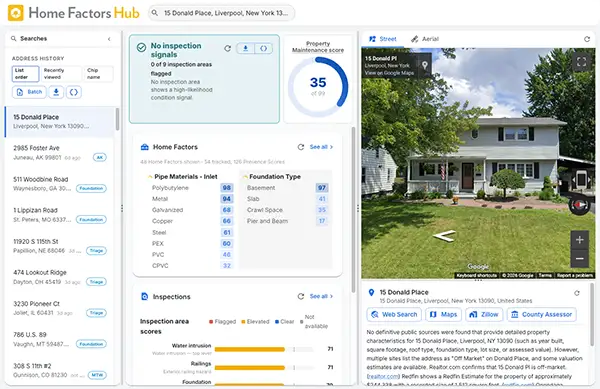Screen dimensions: 600x389
Task: Open code view on inspection signals card
Action: pos(264,48)
